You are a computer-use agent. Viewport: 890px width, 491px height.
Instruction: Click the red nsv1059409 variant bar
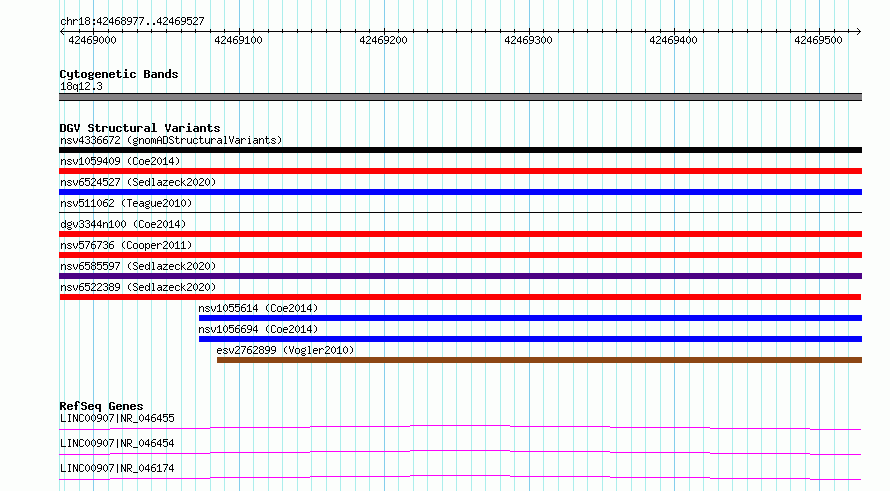460,171
